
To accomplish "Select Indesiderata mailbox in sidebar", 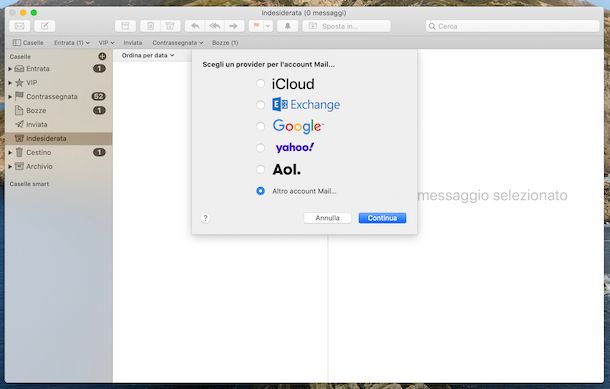I will point(58,138).
